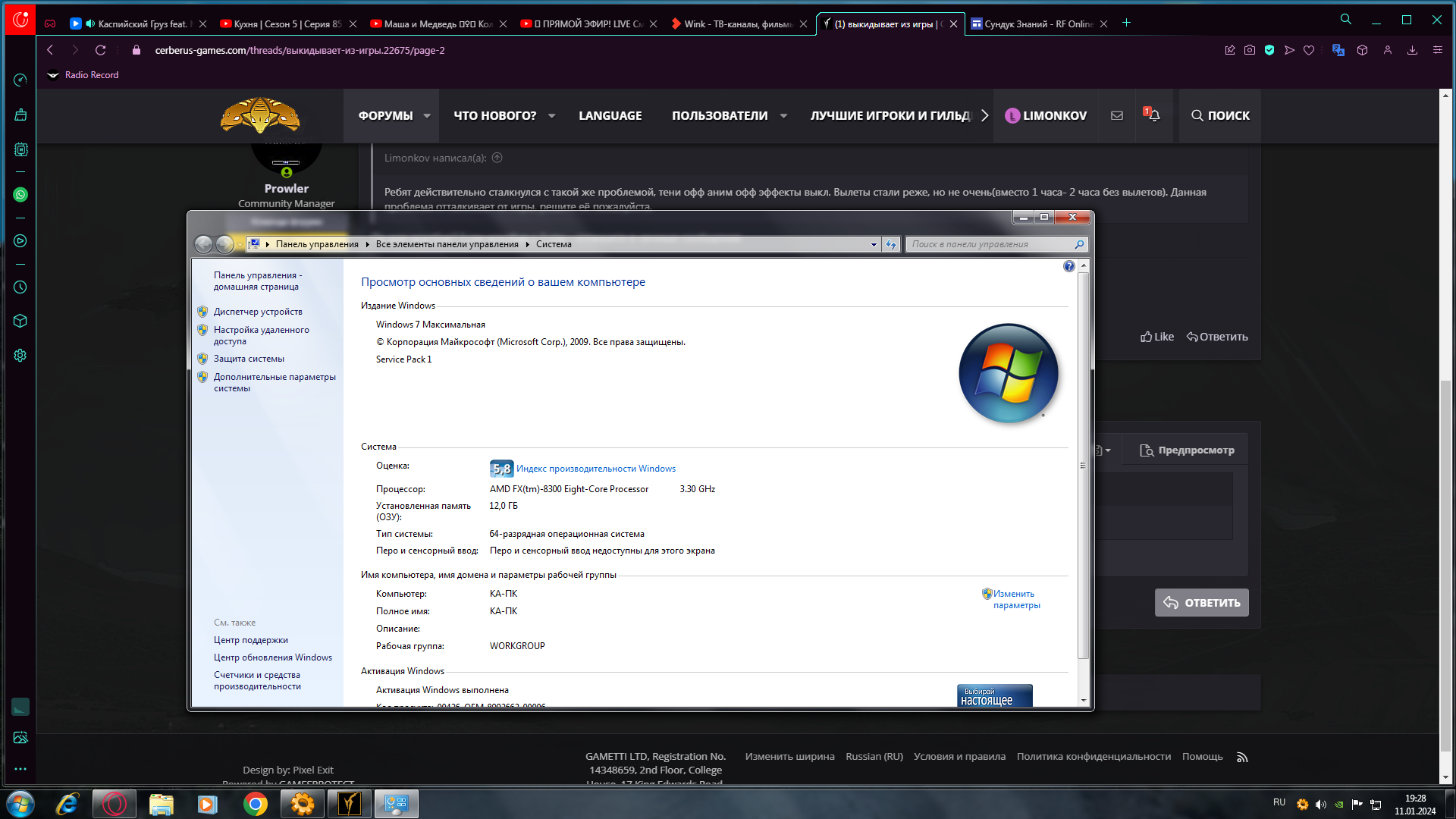Open the LIMONKOV account menu
This screenshot has width=1456, height=819.
[1046, 115]
